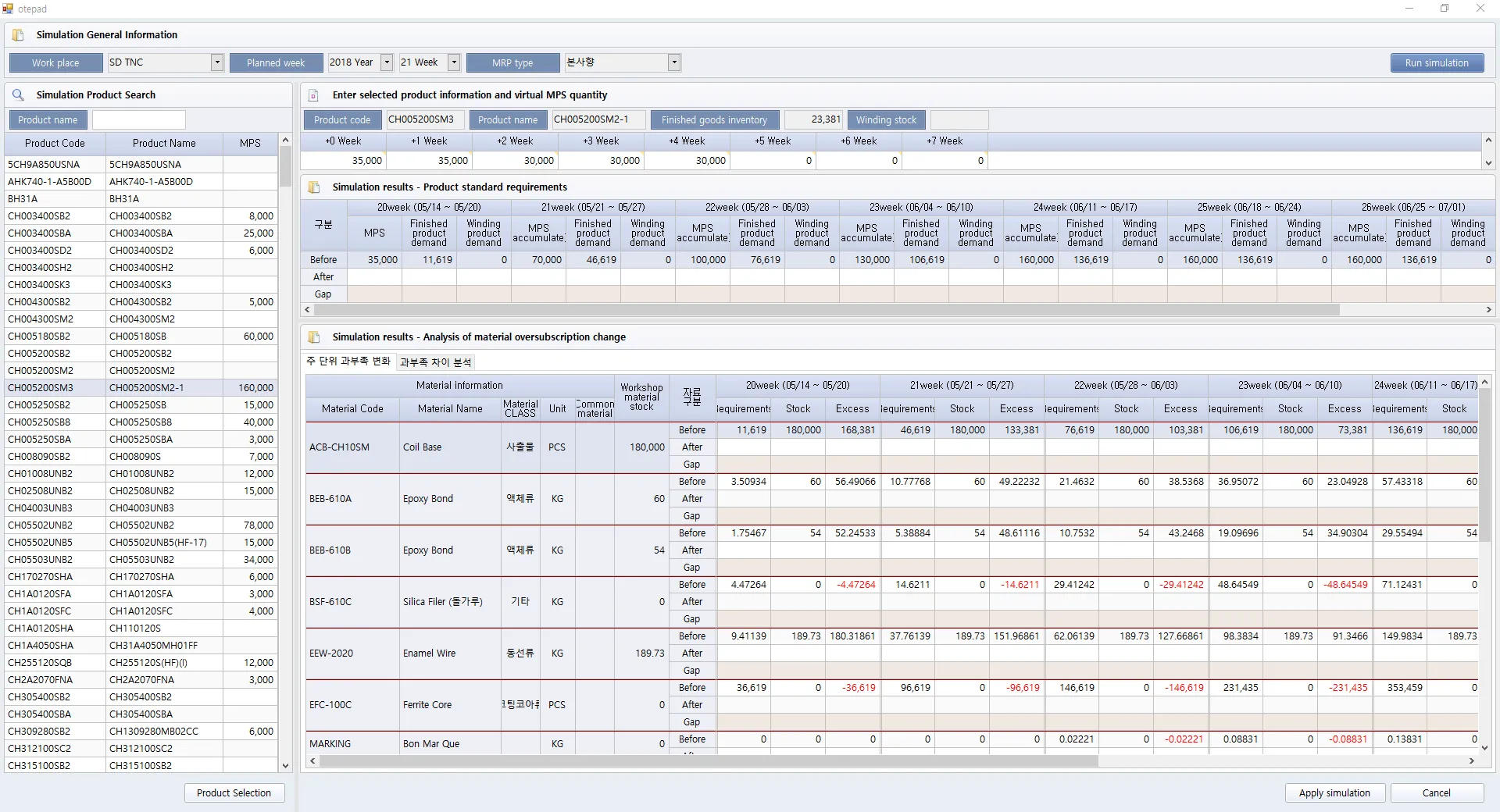Image resolution: width=1500 pixels, height=812 pixels.
Task: Click the ACB-CH10SM material code cell
Action: coord(352,447)
